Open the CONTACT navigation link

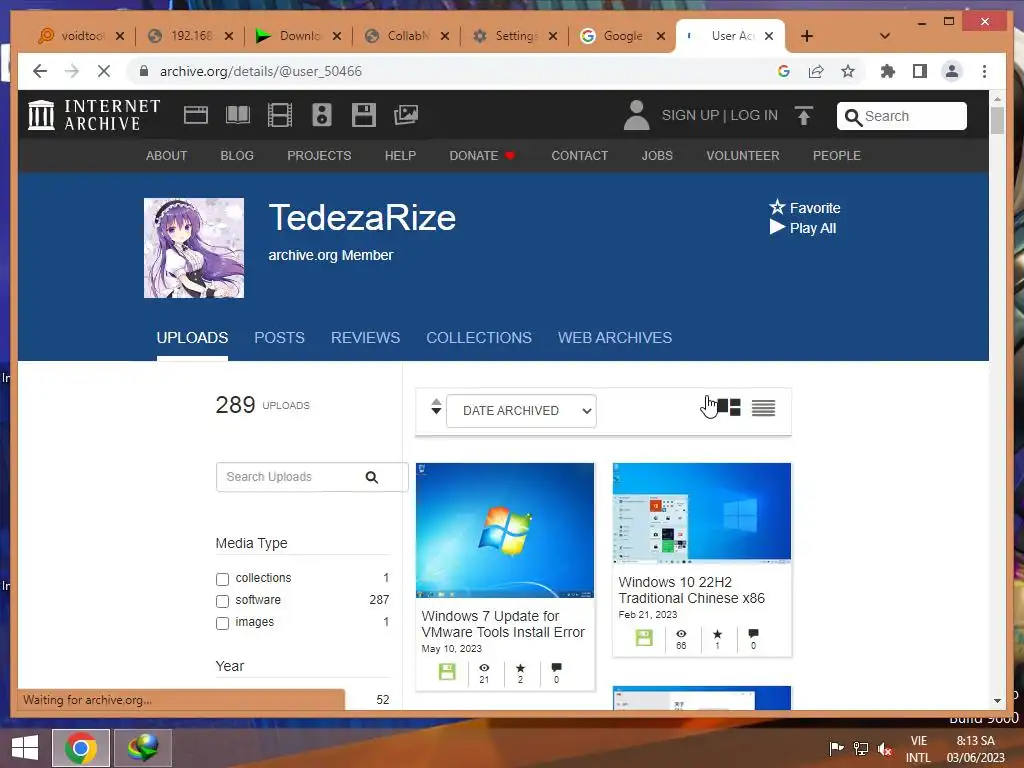[579, 155]
